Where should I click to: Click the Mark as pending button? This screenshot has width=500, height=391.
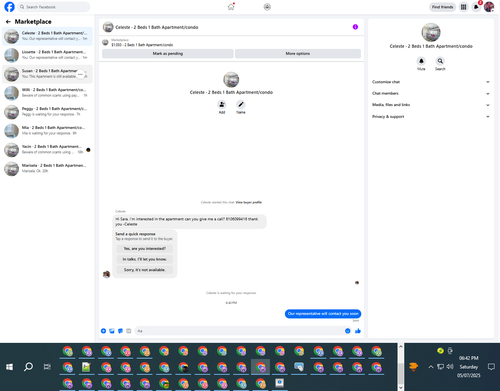click(168, 54)
